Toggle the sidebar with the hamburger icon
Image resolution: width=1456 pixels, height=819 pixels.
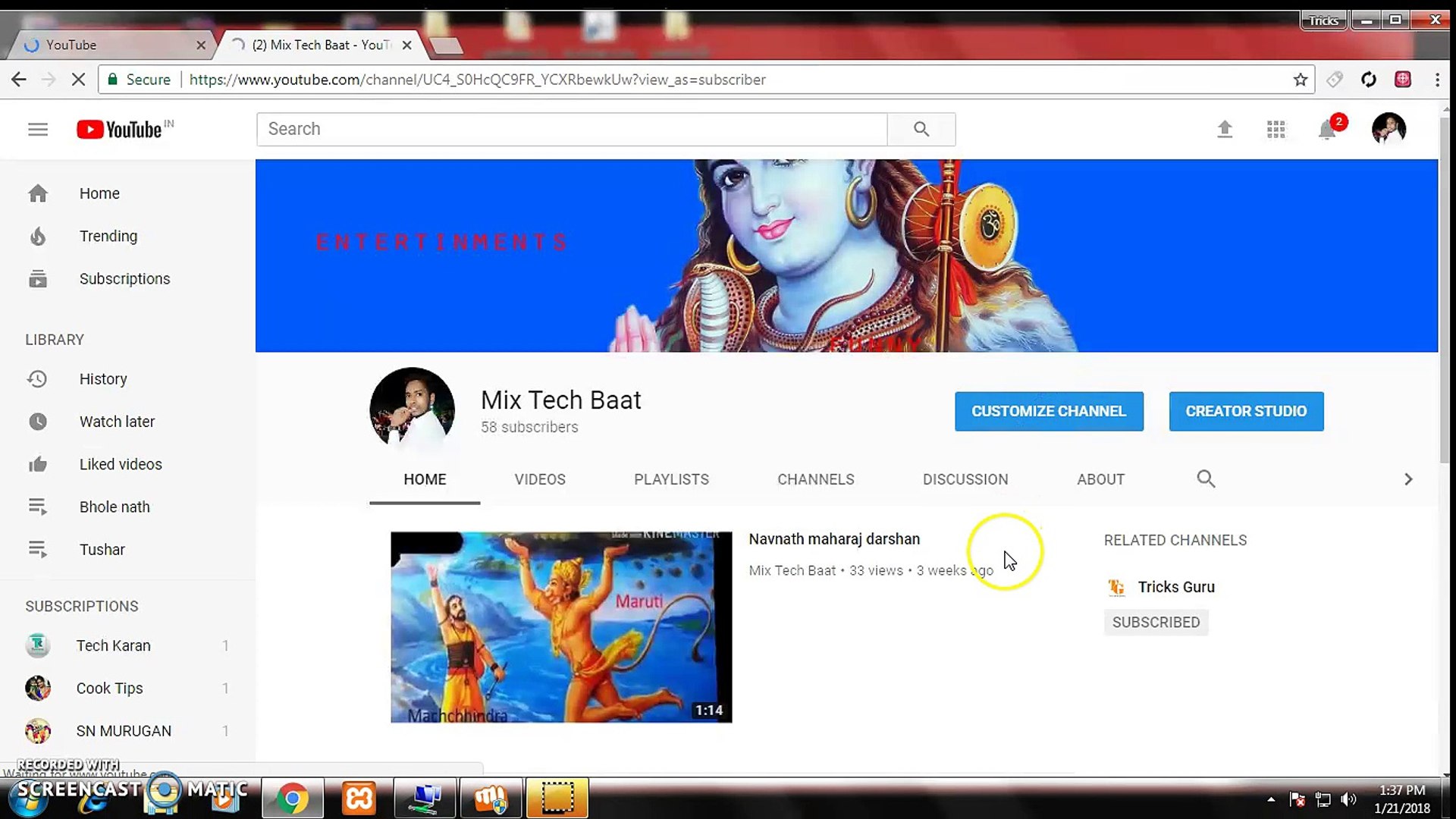pos(38,129)
